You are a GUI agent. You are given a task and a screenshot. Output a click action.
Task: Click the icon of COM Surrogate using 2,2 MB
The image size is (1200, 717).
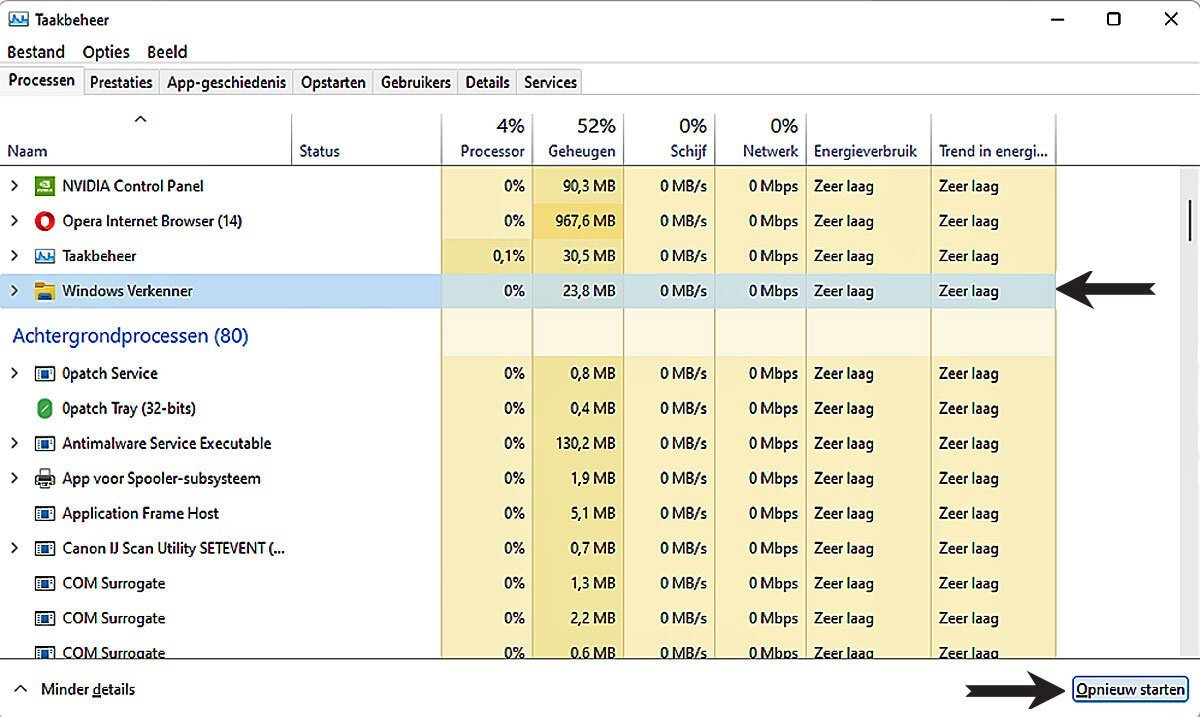[x=44, y=619]
